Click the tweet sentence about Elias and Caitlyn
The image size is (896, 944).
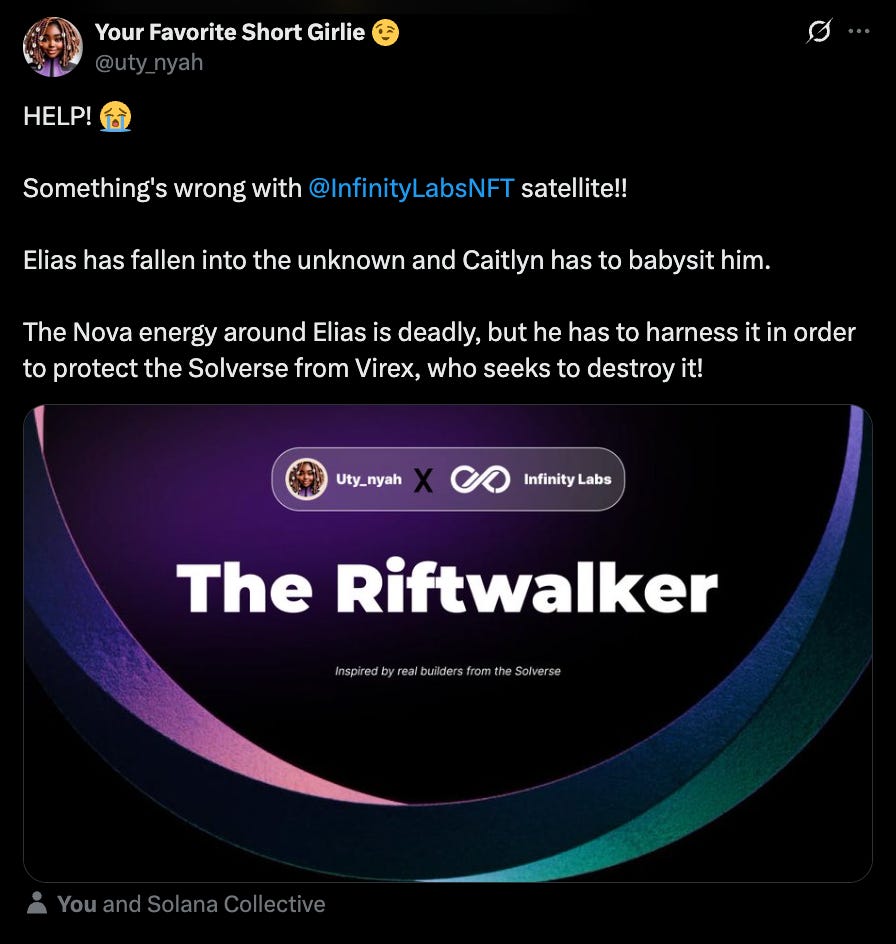[x=397, y=260]
